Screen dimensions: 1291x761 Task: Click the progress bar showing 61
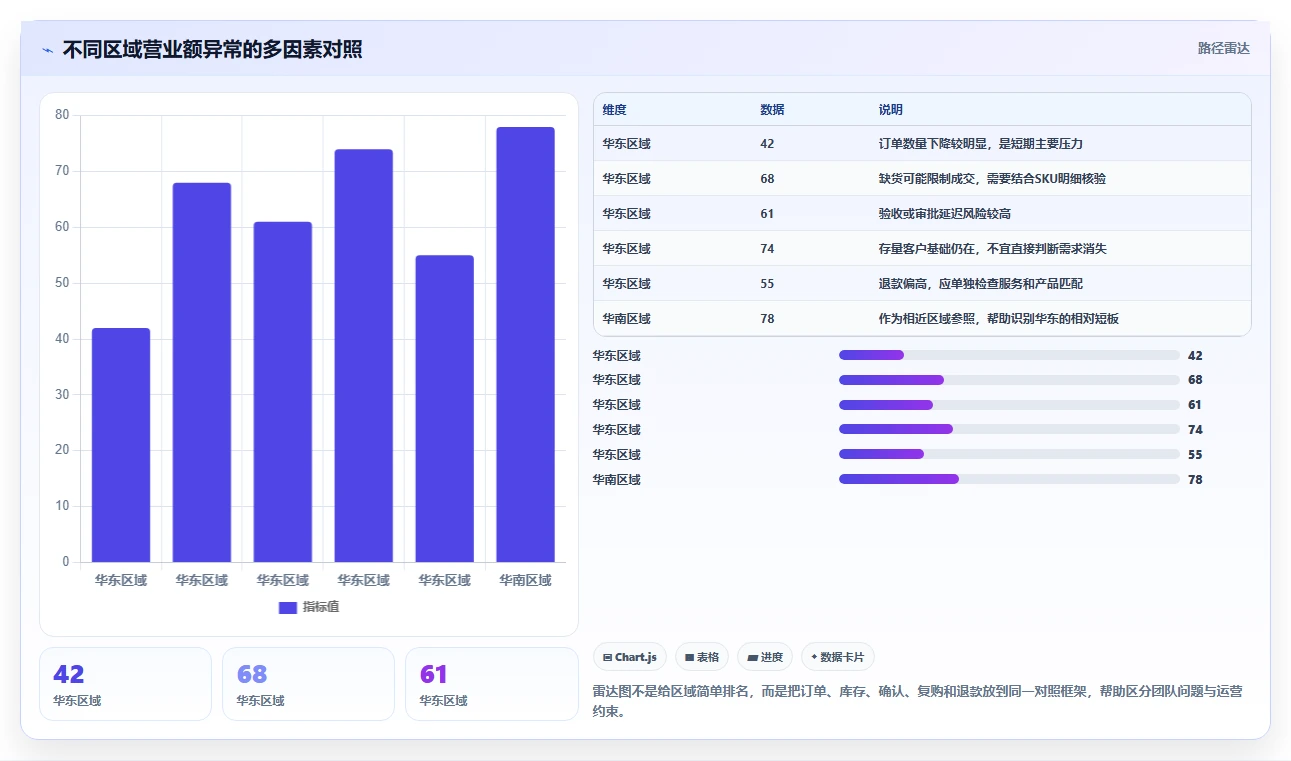point(1009,405)
